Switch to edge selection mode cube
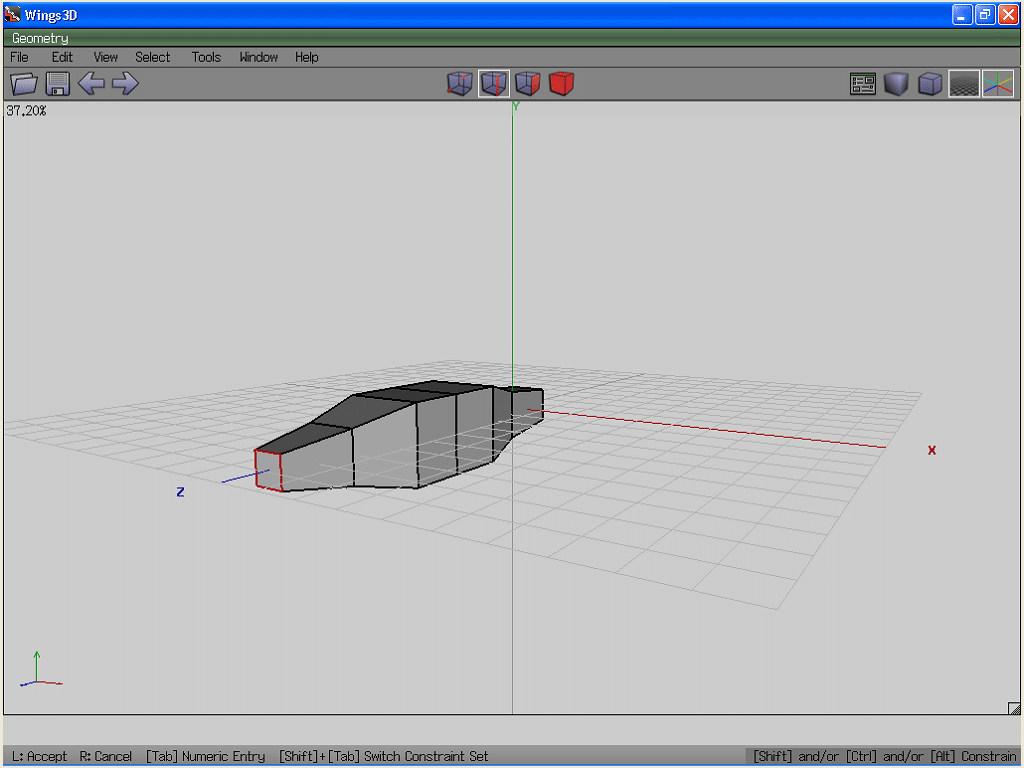 [x=494, y=84]
